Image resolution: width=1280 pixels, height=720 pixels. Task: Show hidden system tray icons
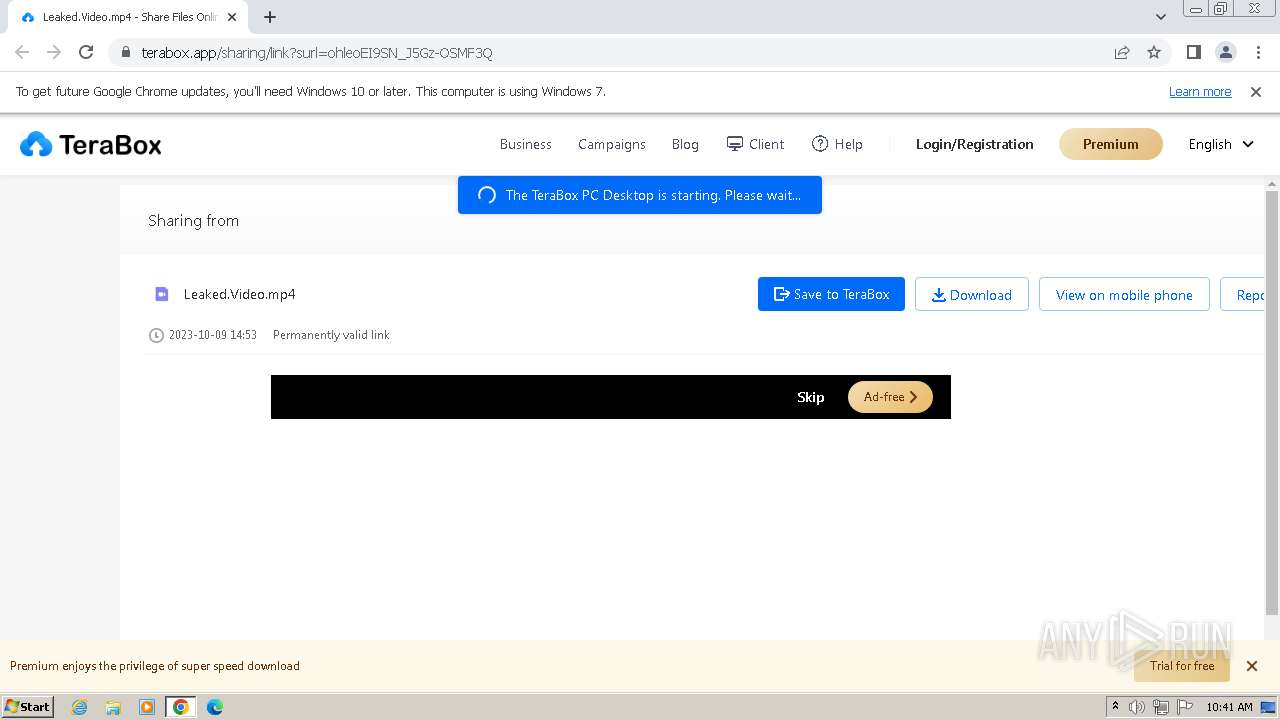[1115, 707]
